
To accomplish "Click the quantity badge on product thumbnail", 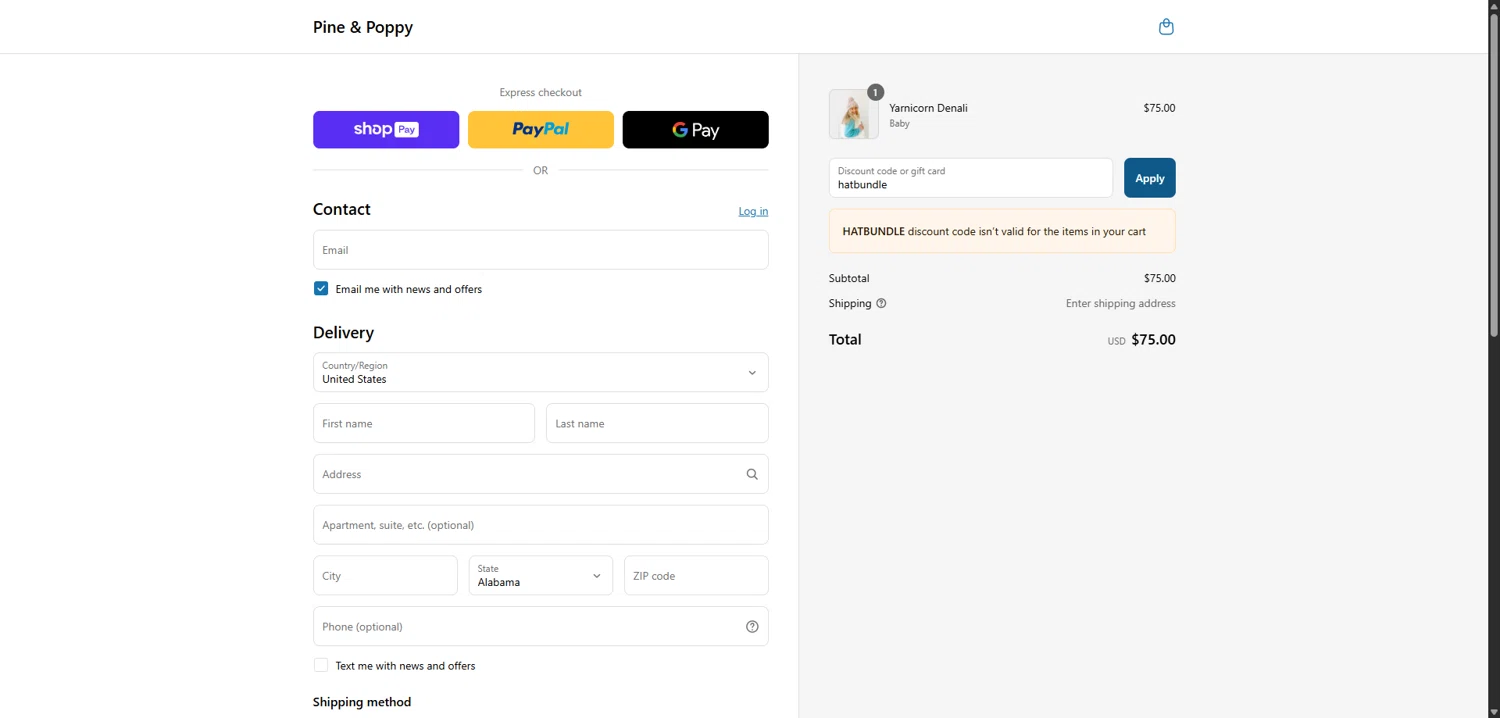I will tap(875, 92).
